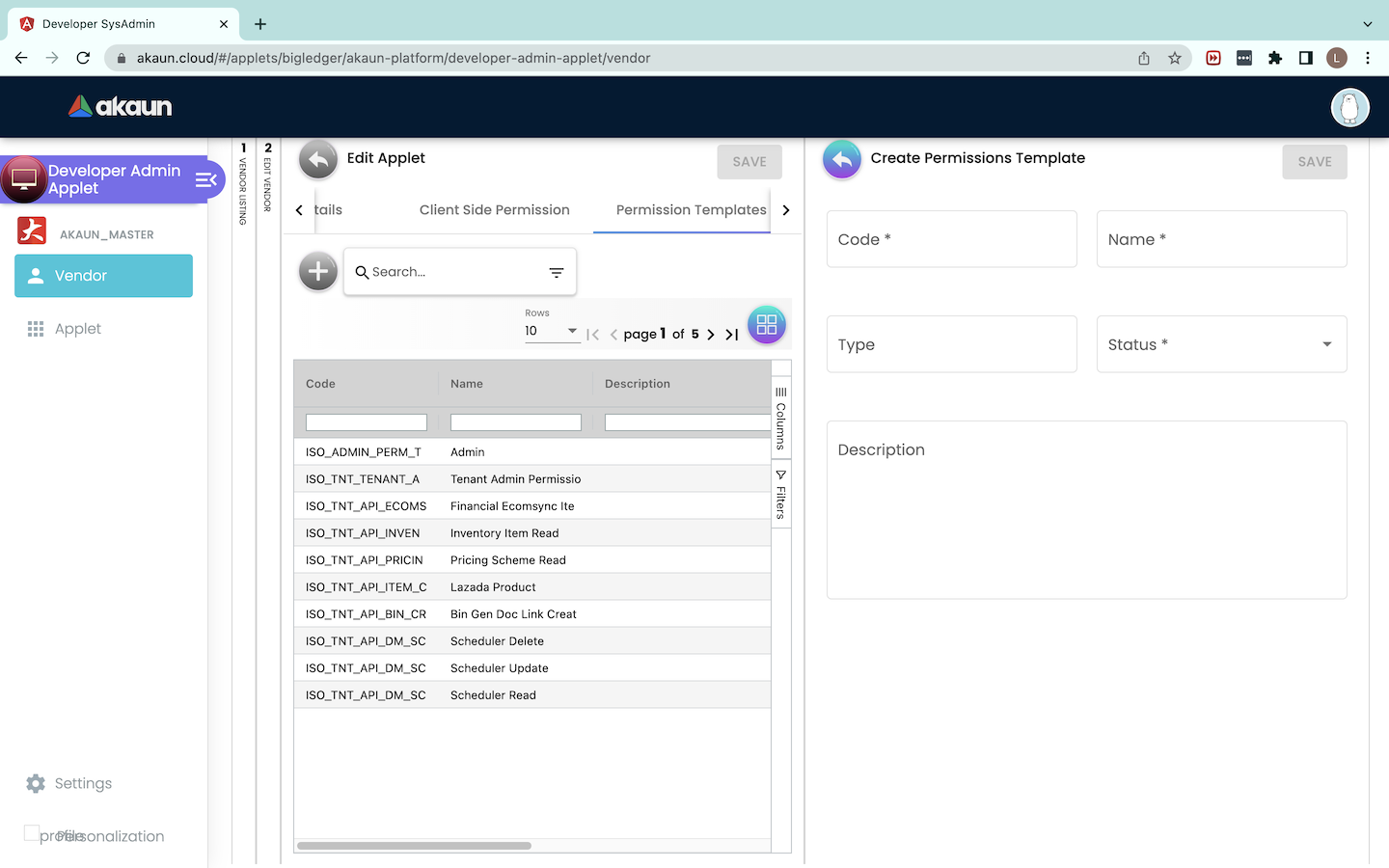Collapse the Developer Admin Applet sidebar menu

coord(205,179)
